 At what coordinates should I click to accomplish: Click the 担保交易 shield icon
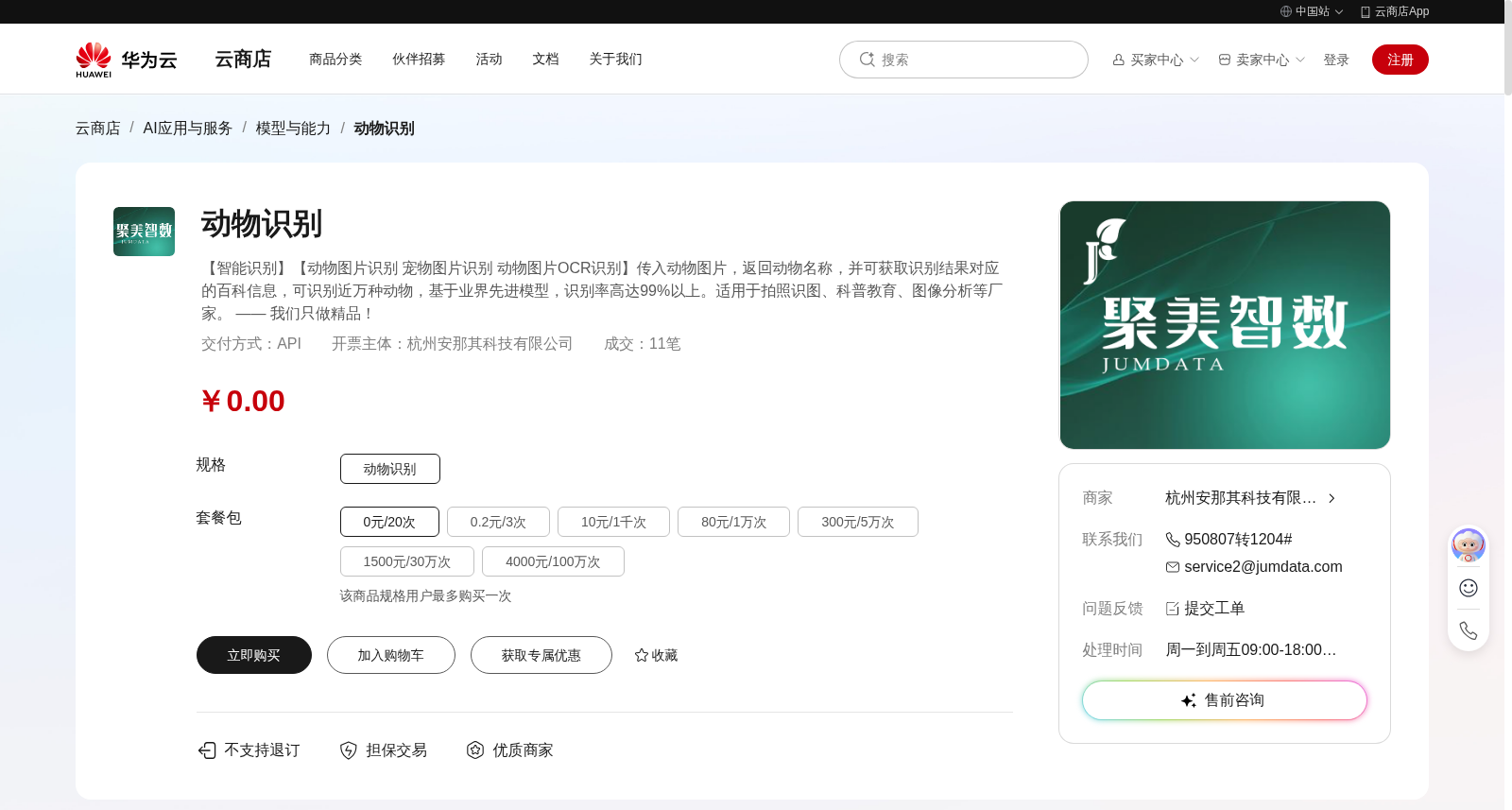click(x=349, y=750)
